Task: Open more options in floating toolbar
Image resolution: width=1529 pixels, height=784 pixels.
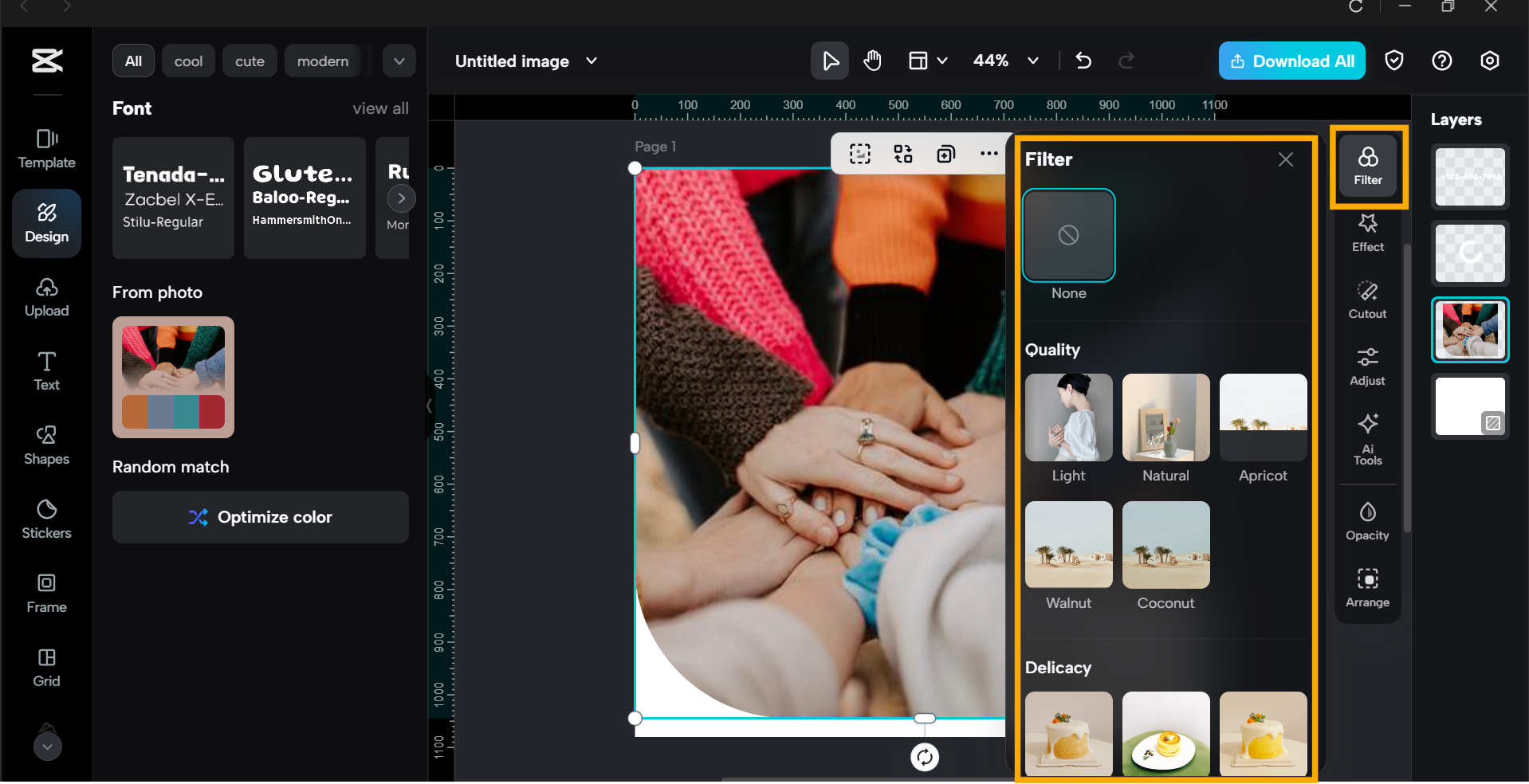Action: pos(989,154)
